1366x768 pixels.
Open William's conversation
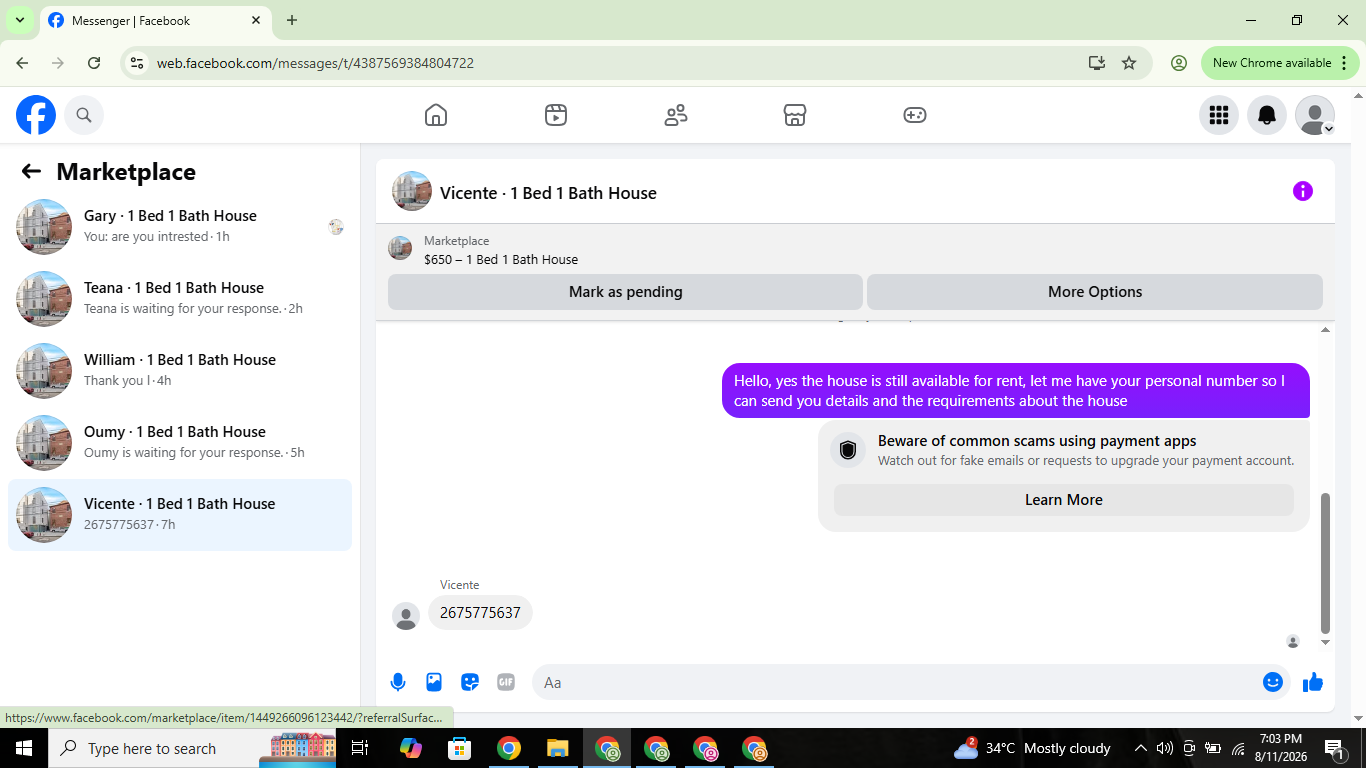[180, 371]
